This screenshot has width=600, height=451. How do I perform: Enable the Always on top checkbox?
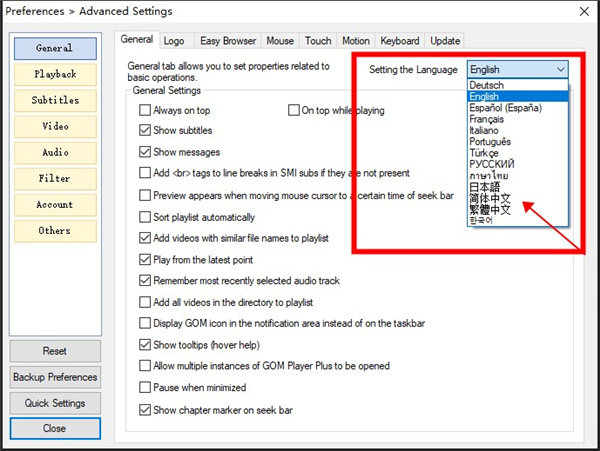coord(146,110)
